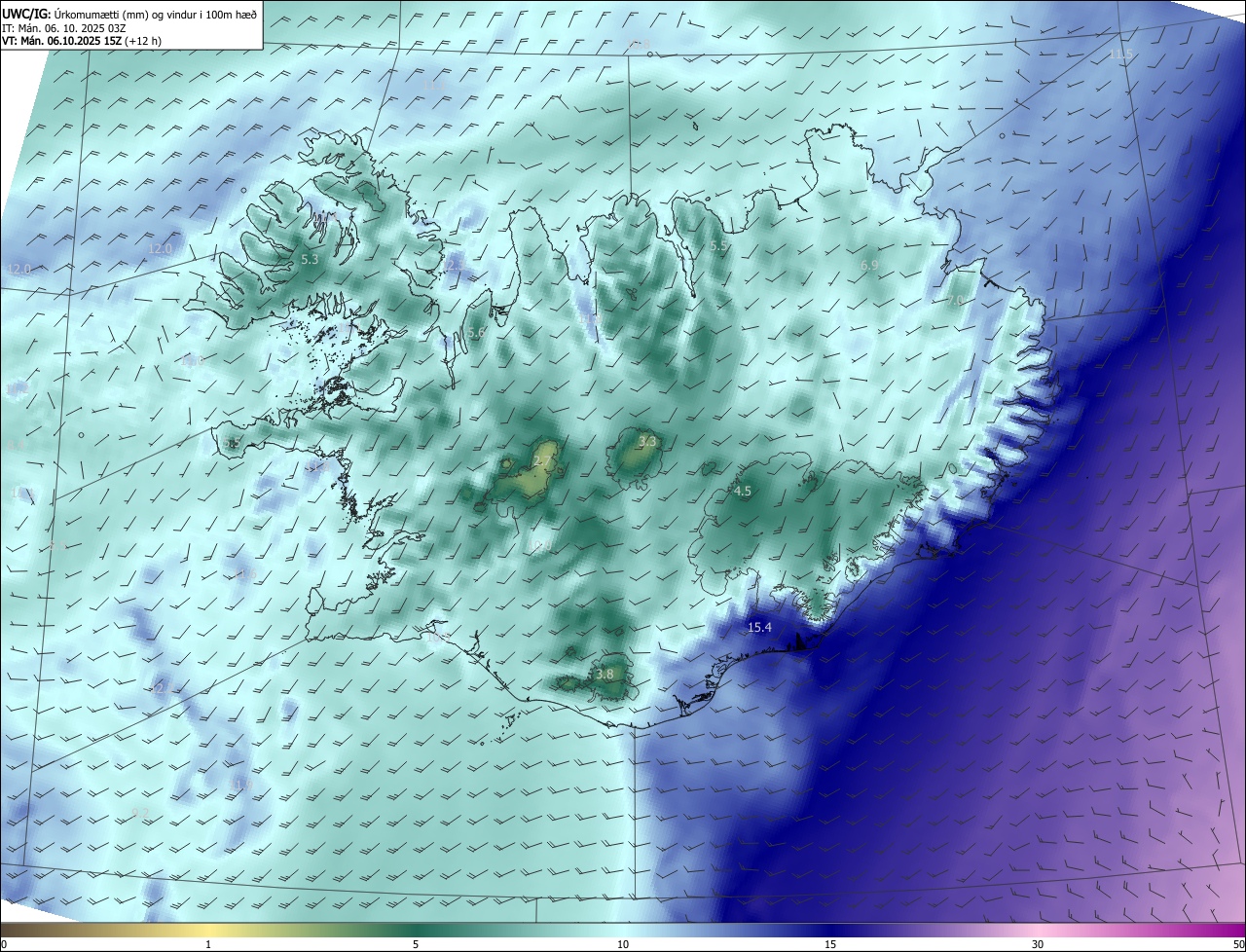Click the 5.5 value in the north

[x=718, y=246]
